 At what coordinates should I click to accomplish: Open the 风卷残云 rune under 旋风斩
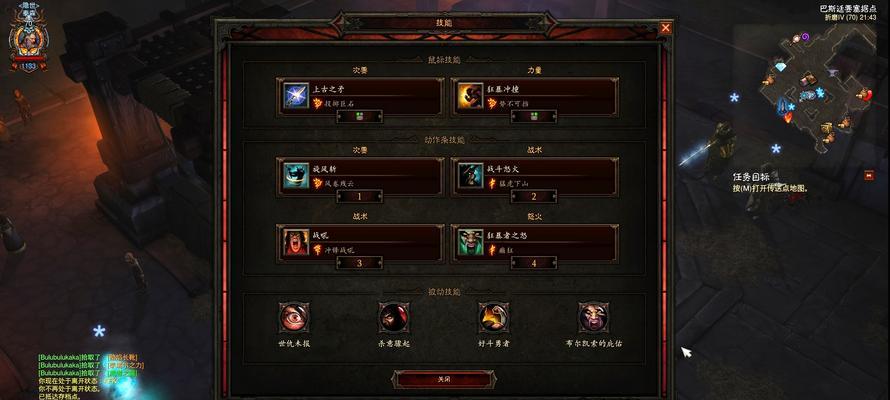click(329, 183)
